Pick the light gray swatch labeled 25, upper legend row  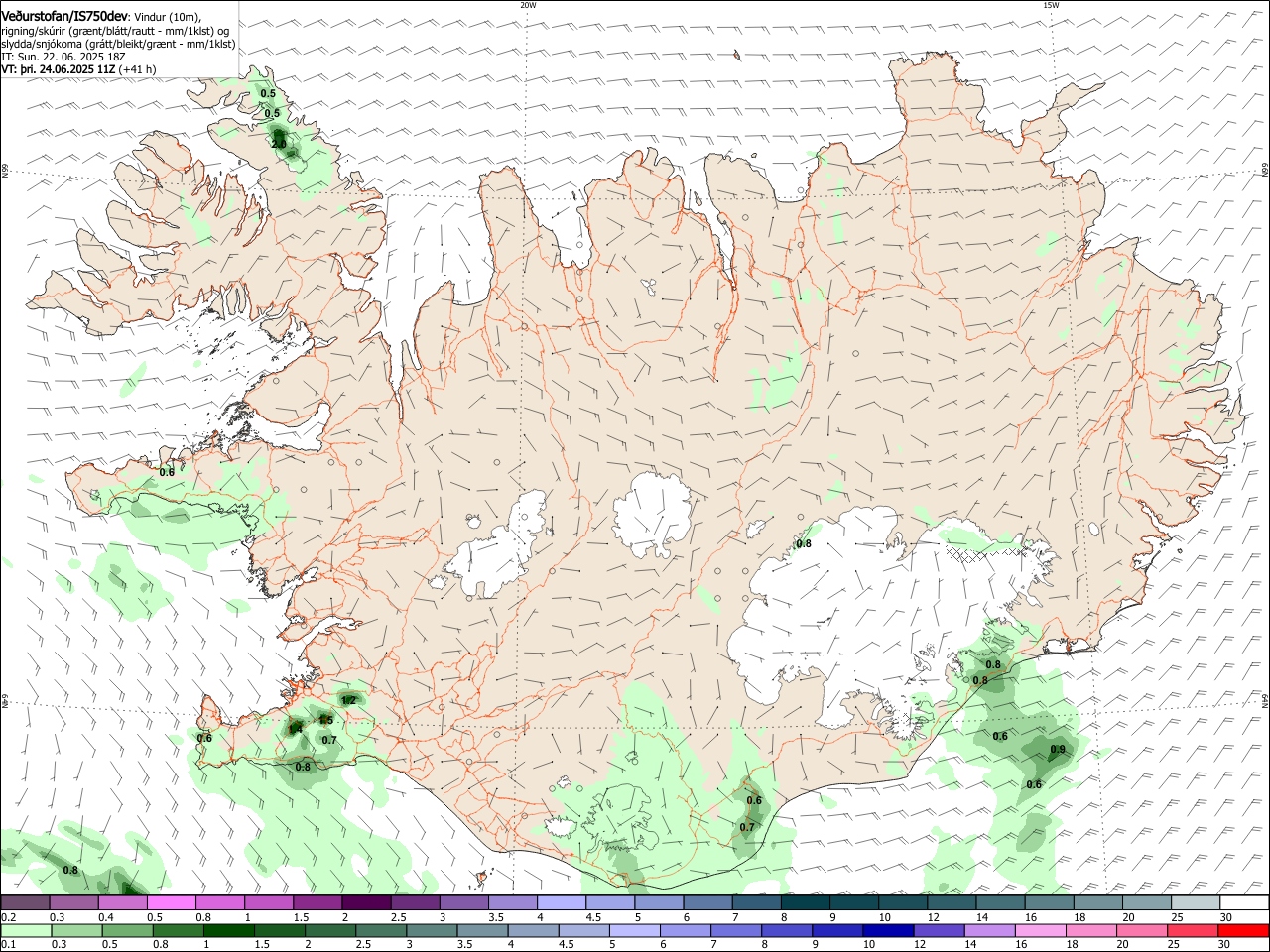(1195, 902)
